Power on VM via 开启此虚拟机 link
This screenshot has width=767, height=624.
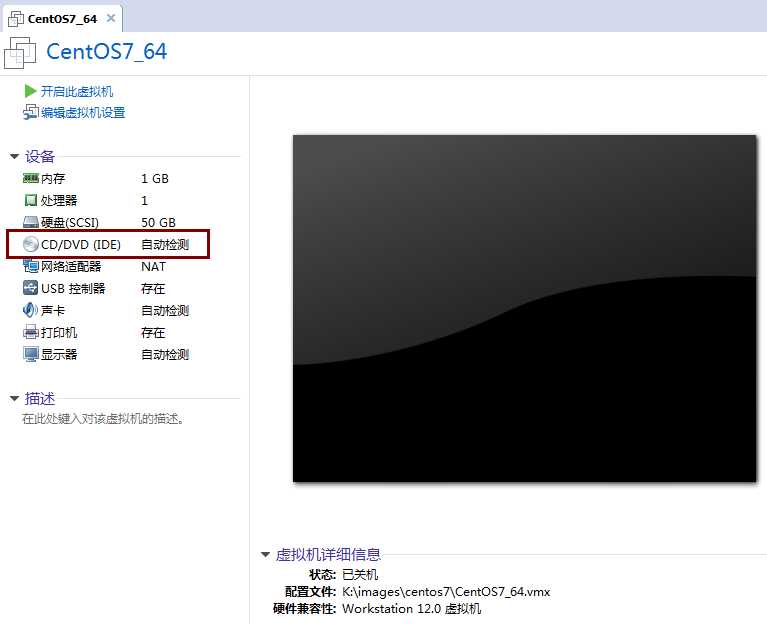tap(77, 91)
